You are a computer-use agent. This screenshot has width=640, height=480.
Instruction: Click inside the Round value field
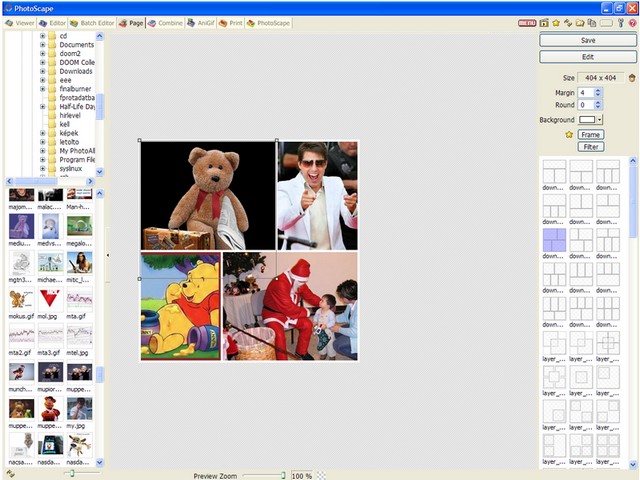pyautogui.click(x=586, y=105)
